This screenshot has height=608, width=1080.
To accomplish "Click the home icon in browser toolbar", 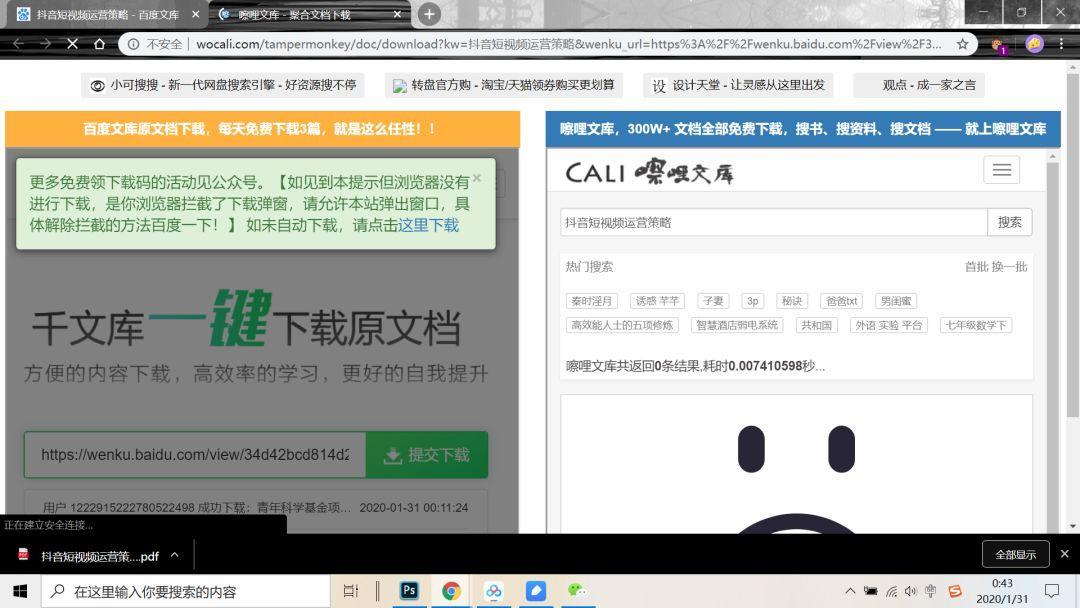I will pos(98,44).
